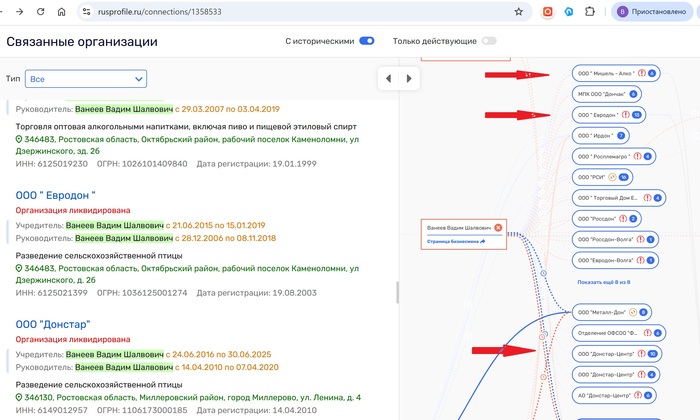Open the blue browser extension icon
Viewport: 700px width, 420px height.
pos(569,12)
